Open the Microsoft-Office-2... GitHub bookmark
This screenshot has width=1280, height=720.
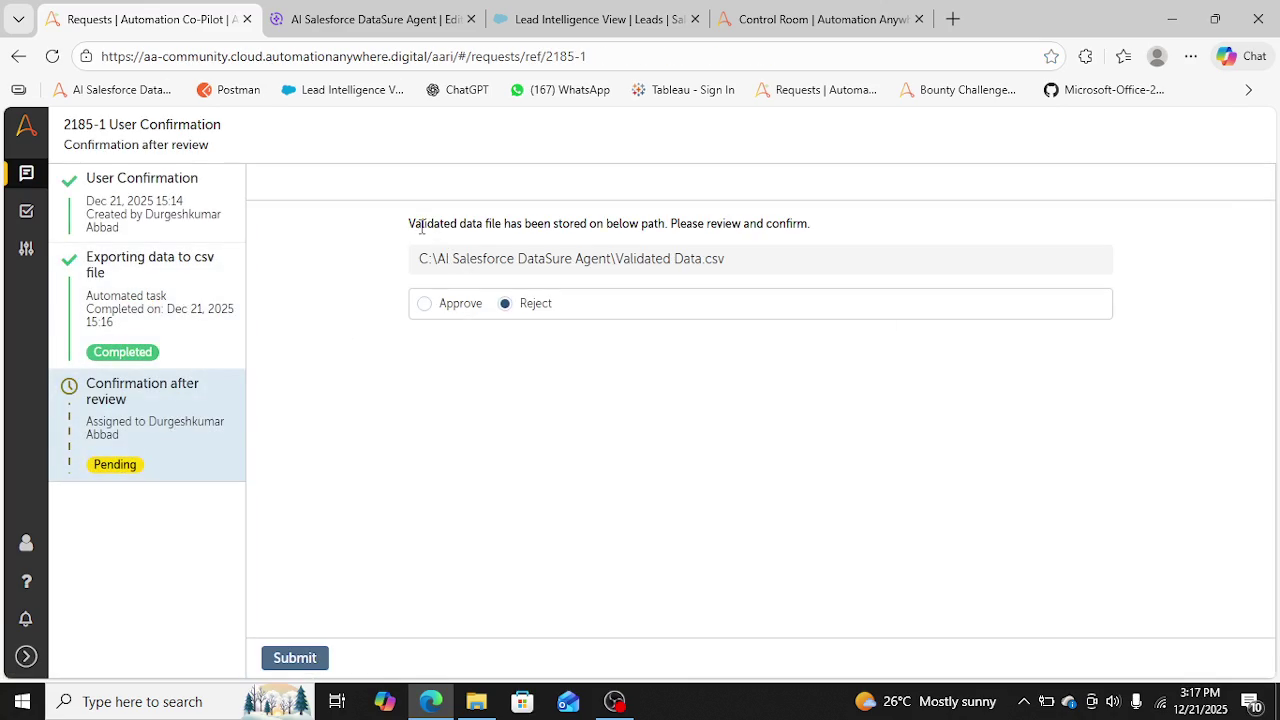[x=1104, y=90]
